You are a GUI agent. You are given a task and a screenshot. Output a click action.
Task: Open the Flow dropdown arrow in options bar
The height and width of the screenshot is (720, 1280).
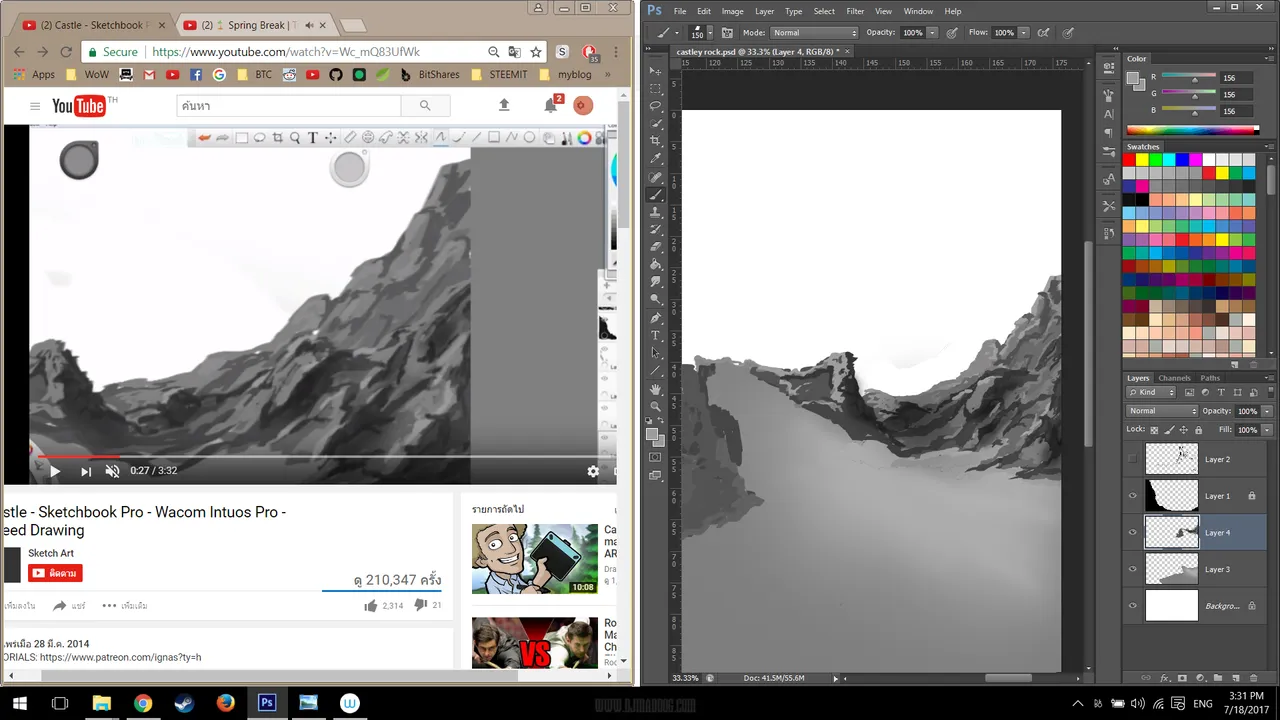coord(1024,32)
